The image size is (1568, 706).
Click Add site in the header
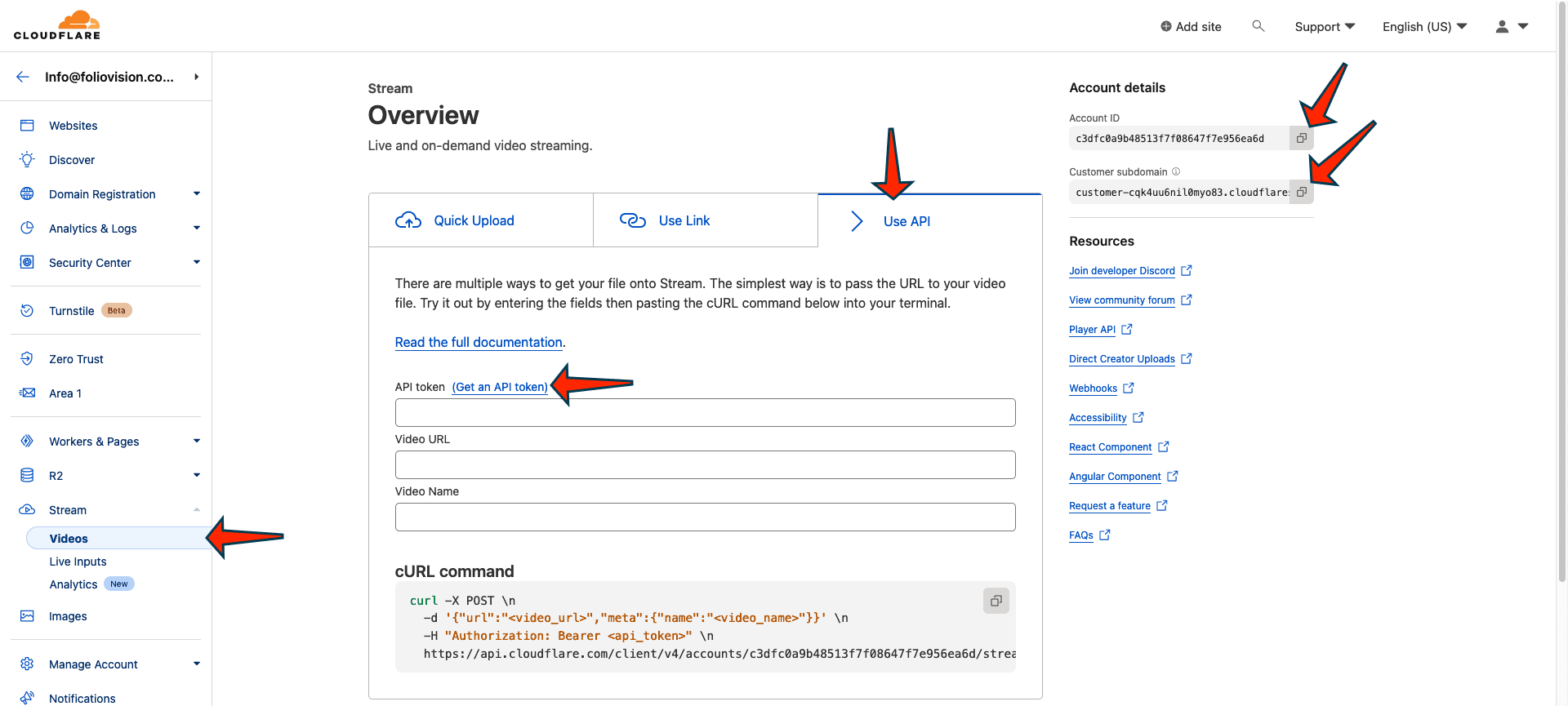click(1191, 26)
